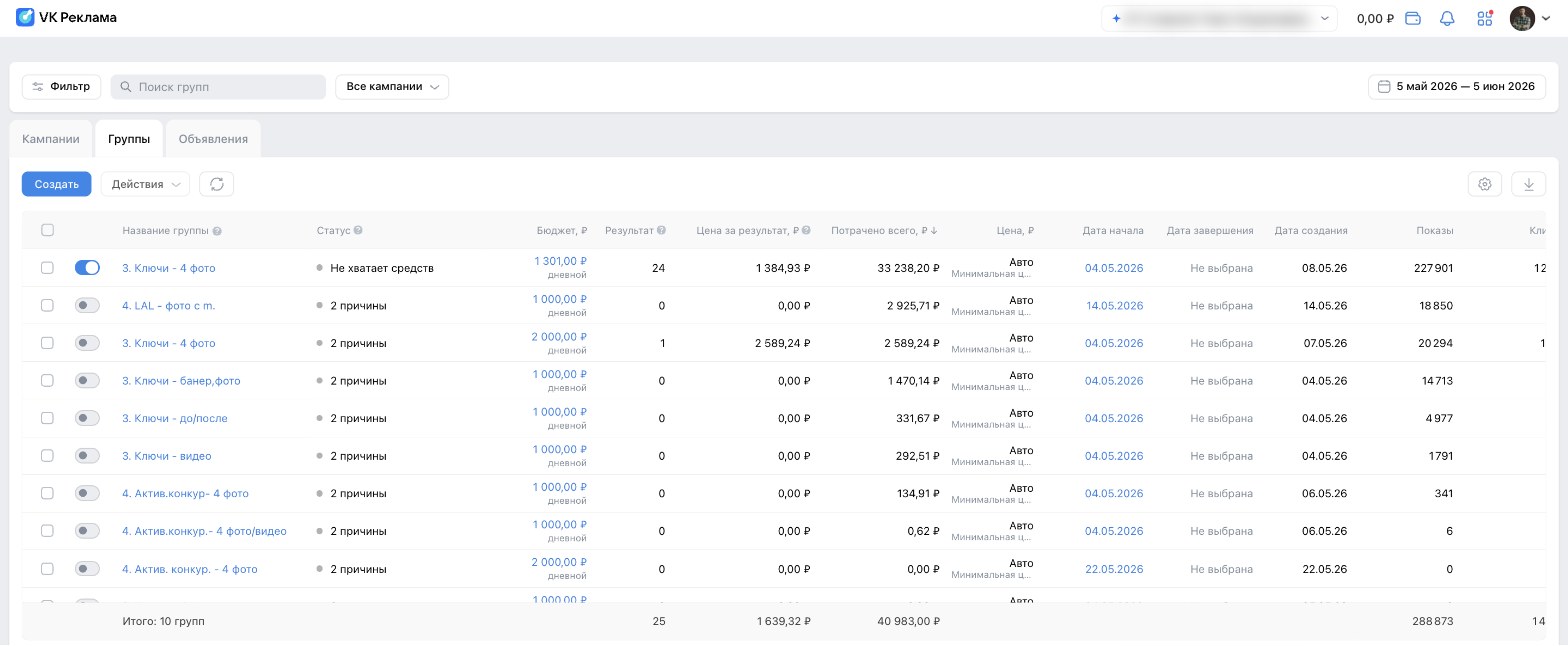Open the 4. Актив.конкур.- 4 фото/видео group
Image resolution: width=1568 pixels, height=646 pixels.
point(204,531)
